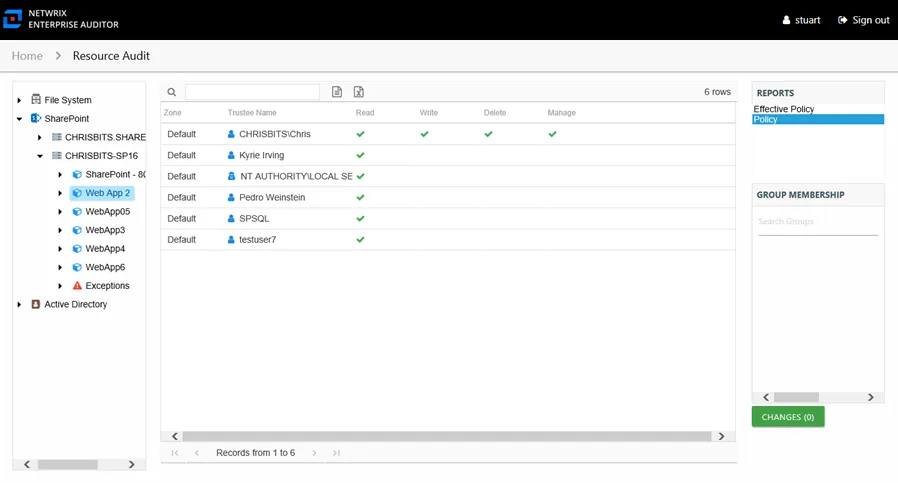Click the WebApp6 cube icon
898x483 pixels.
pos(77,267)
